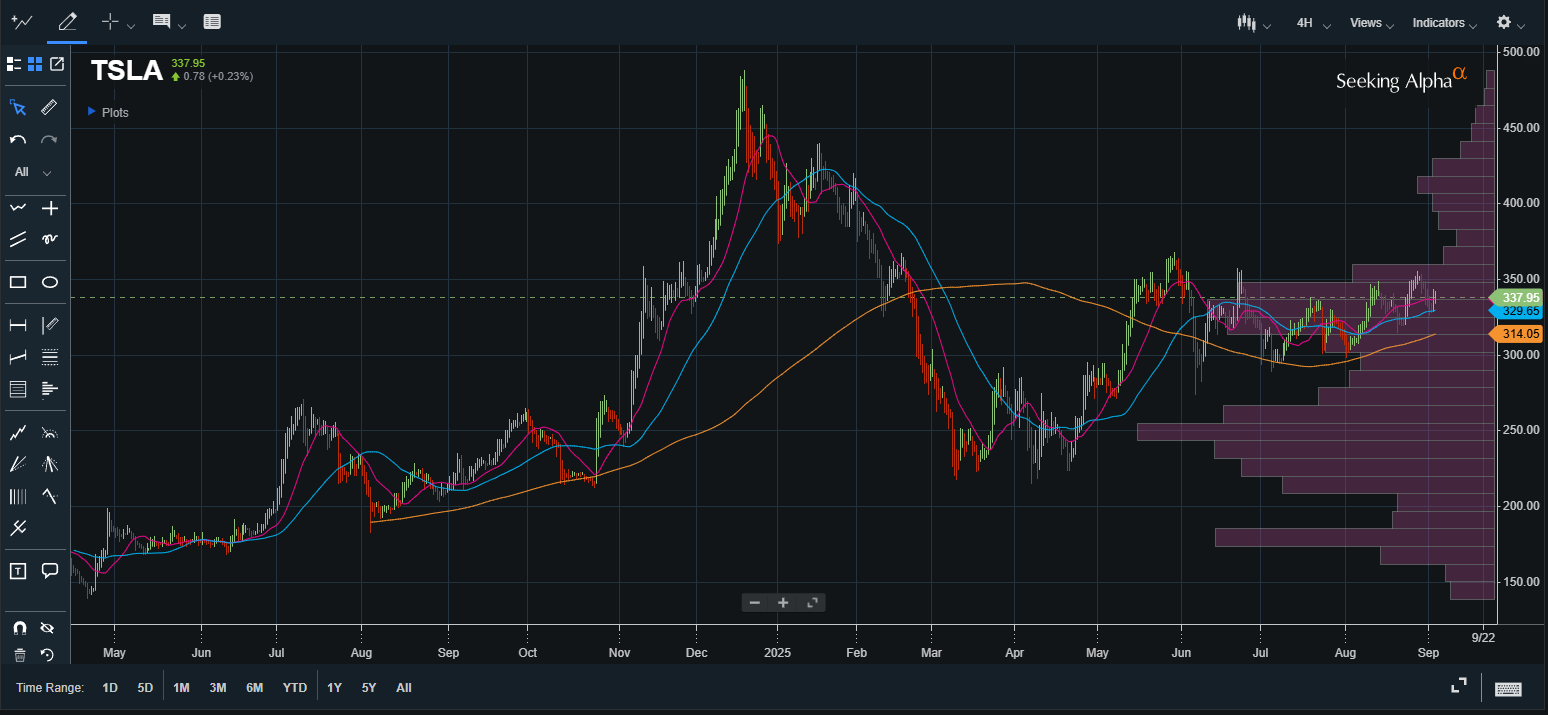Select the rectangle shape tool
The width and height of the screenshot is (1548, 715).
tap(18, 282)
